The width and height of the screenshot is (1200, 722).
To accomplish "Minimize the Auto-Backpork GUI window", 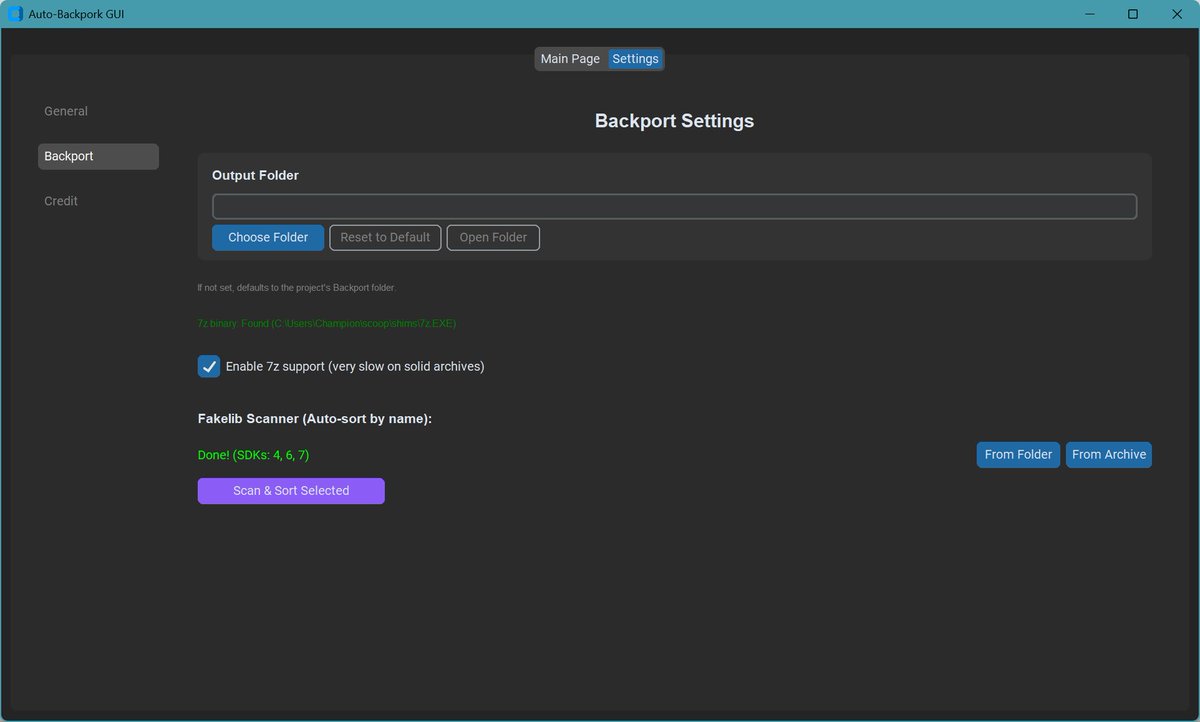I will coord(1088,14).
